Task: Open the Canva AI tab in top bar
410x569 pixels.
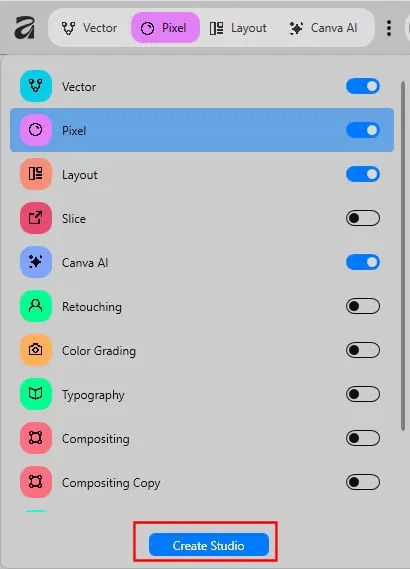Action: 324,28
